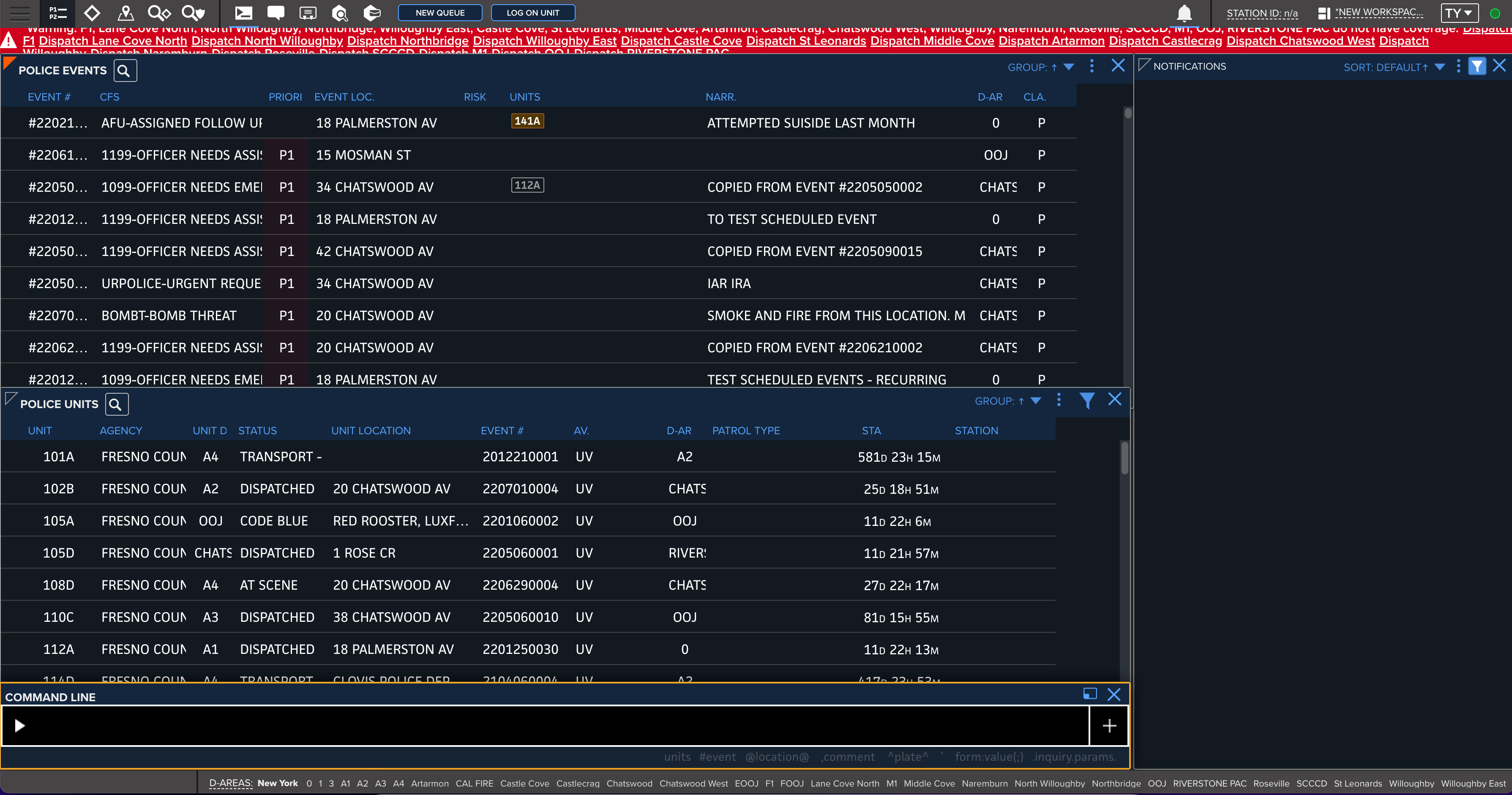Click the unit search shield magnifier icon
This screenshot has height=795, width=1512.
point(193,12)
